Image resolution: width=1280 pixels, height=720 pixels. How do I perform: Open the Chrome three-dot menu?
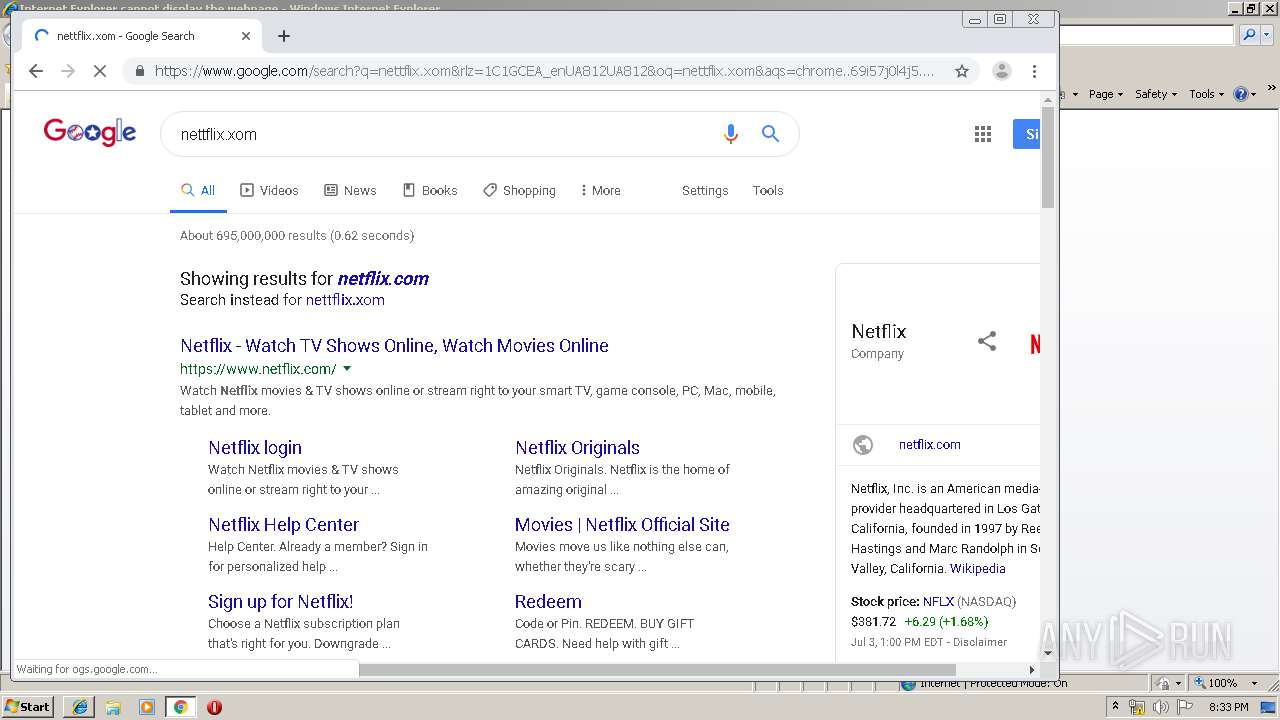click(1034, 71)
